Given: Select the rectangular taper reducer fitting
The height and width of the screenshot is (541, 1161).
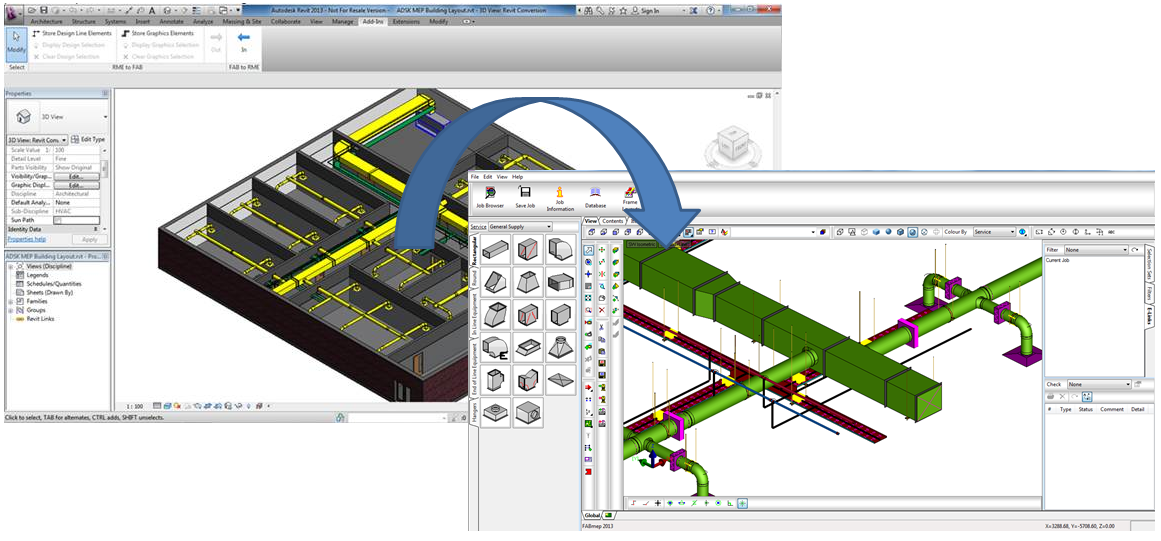Looking at the screenshot, I should (529, 282).
